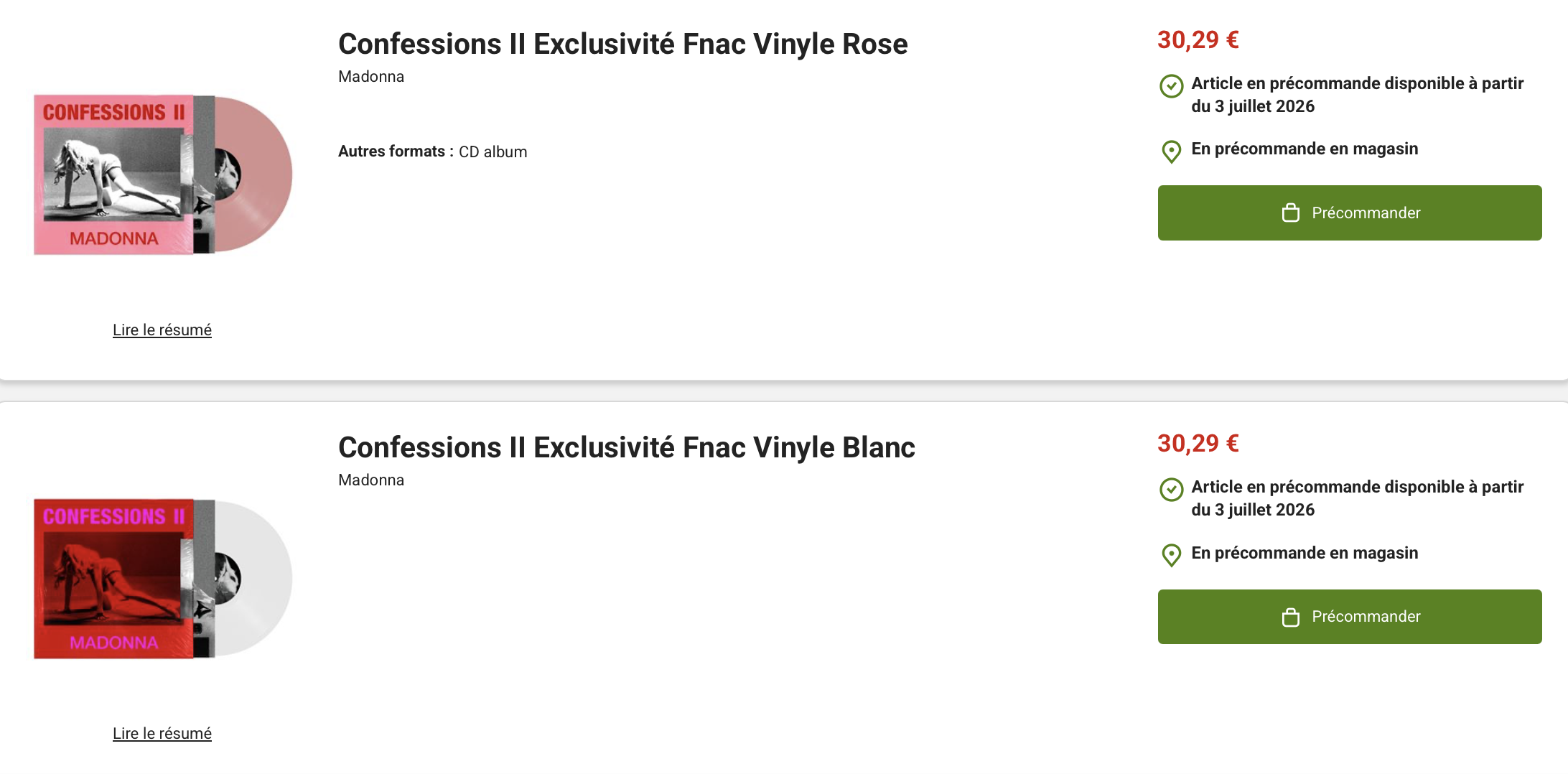1568x774 pixels.
Task: Click Madonna artist under Vinyle Rose
Action: click(x=371, y=77)
